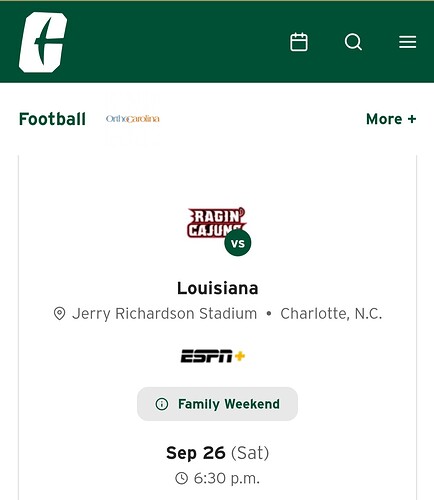Viewport: 434px width, 500px height.
Task: Click the clock icon by 6:30 p.m.
Action: point(182,478)
